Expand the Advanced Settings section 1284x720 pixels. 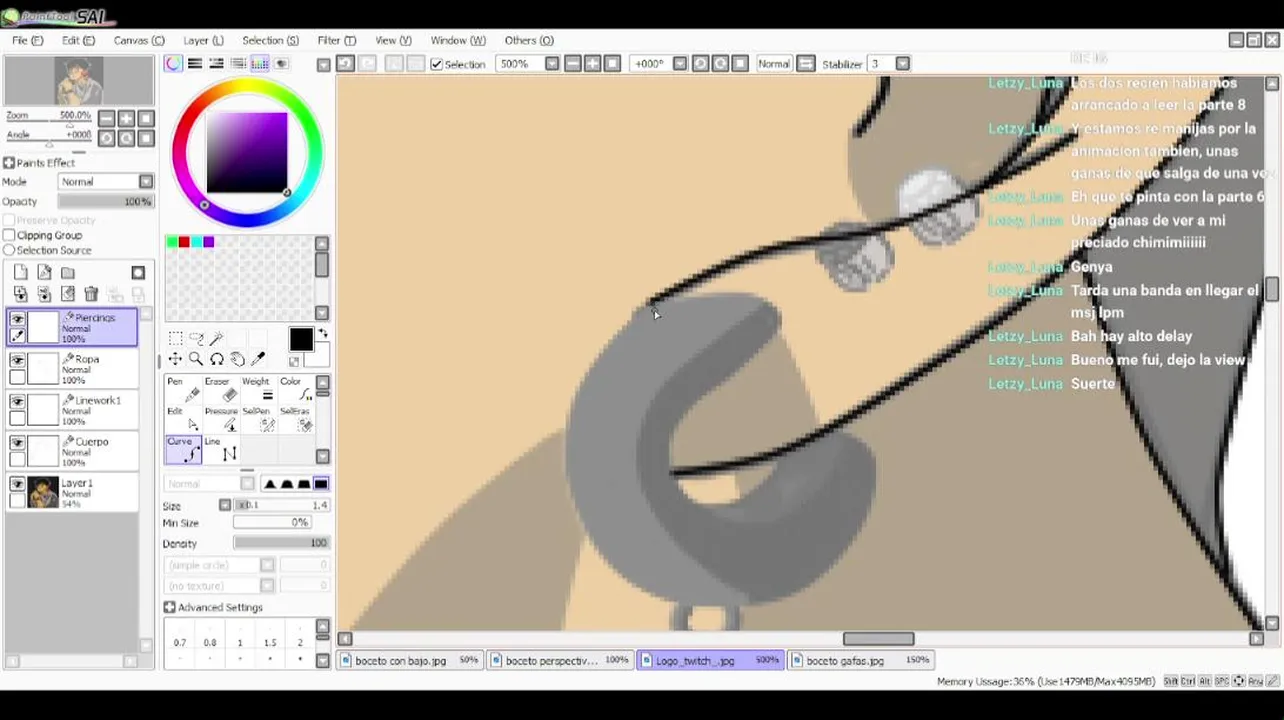pos(169,607)
